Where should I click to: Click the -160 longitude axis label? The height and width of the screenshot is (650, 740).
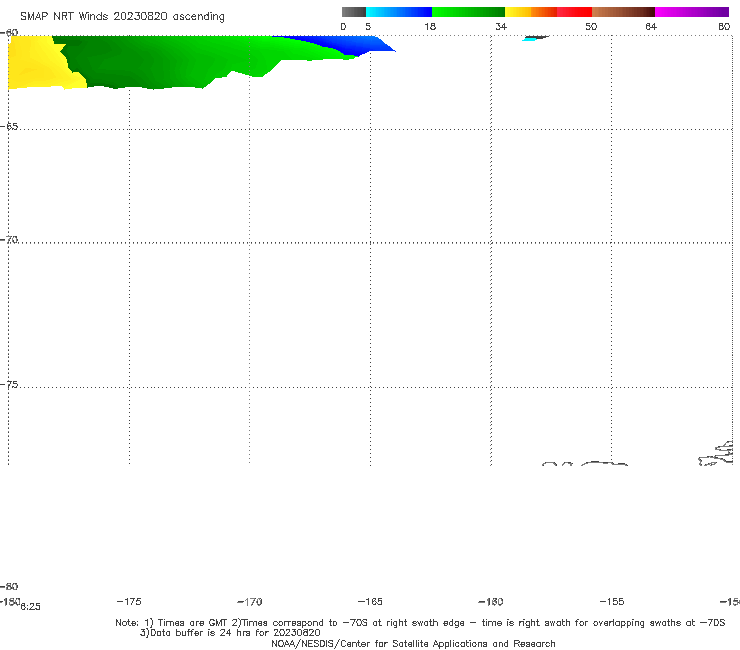491,601
